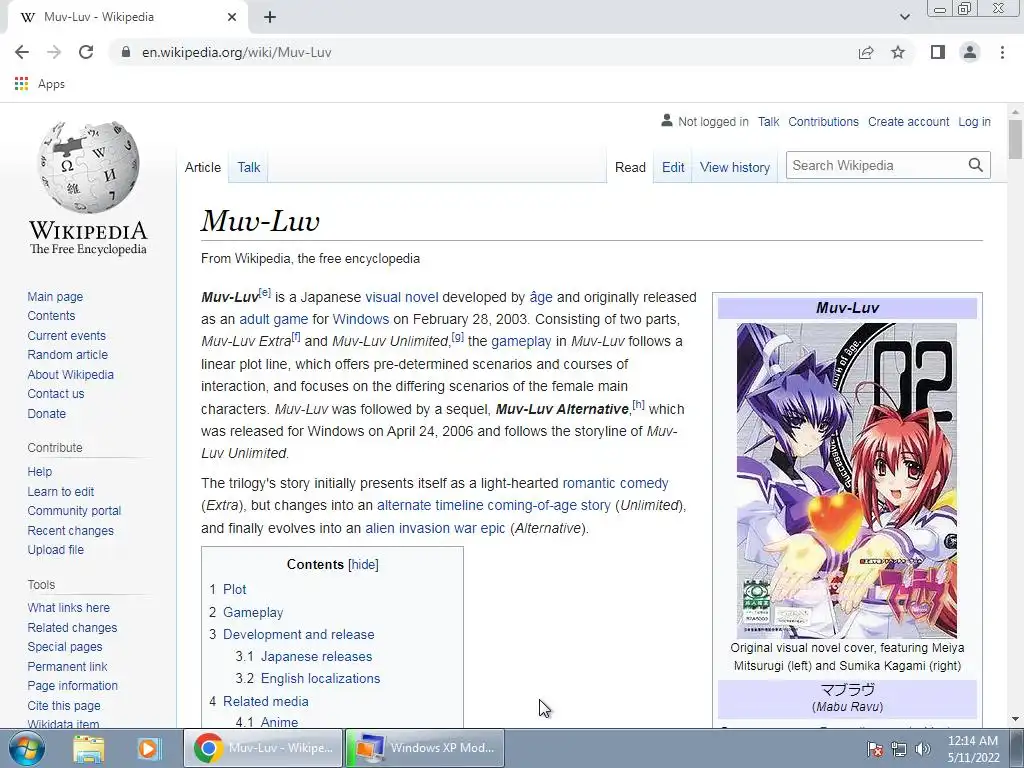Screen dimensions: 1024x768
Task: Click What links here tool link
Action: (69, 607)
